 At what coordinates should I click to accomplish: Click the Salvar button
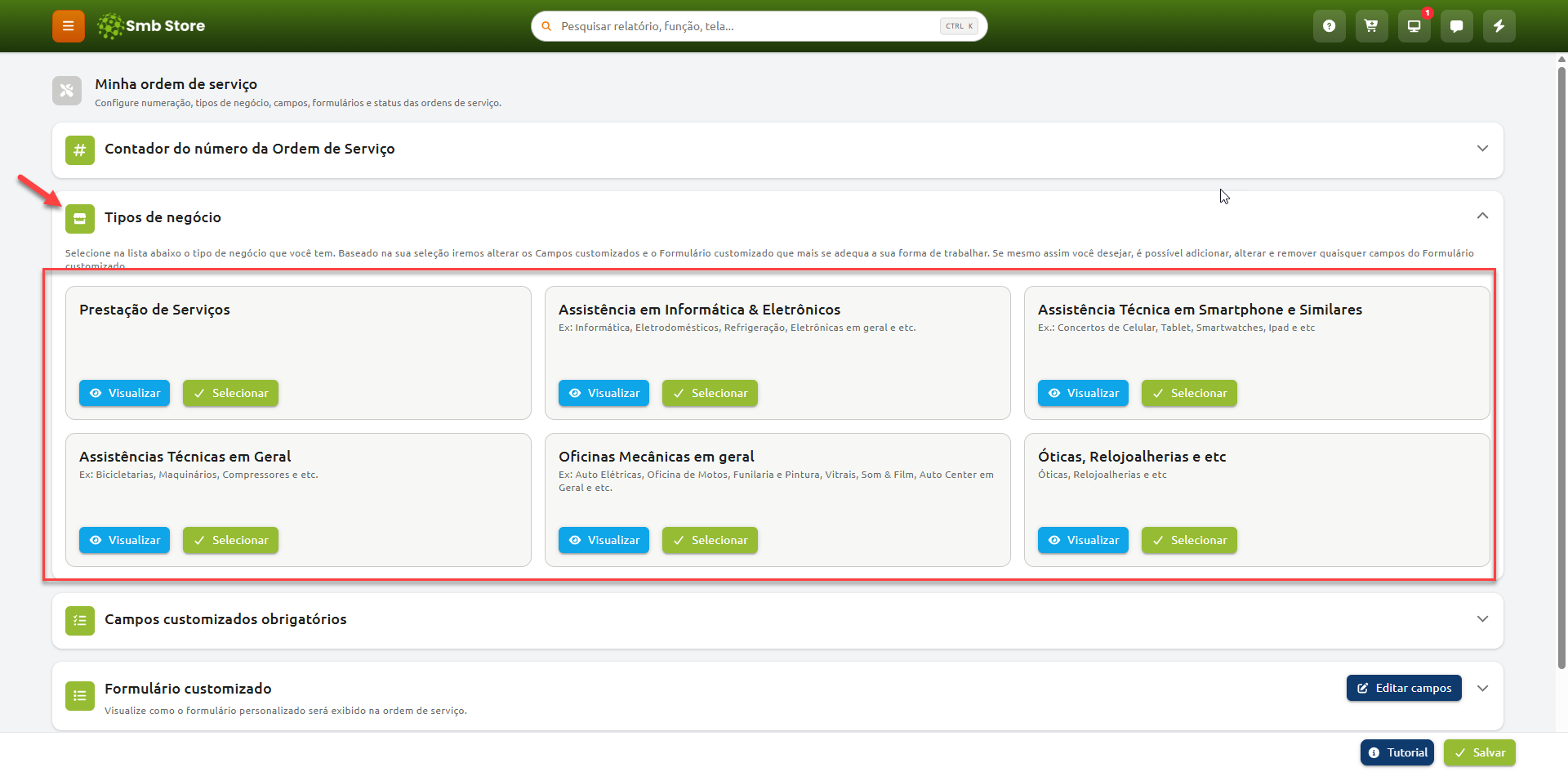1479,752
